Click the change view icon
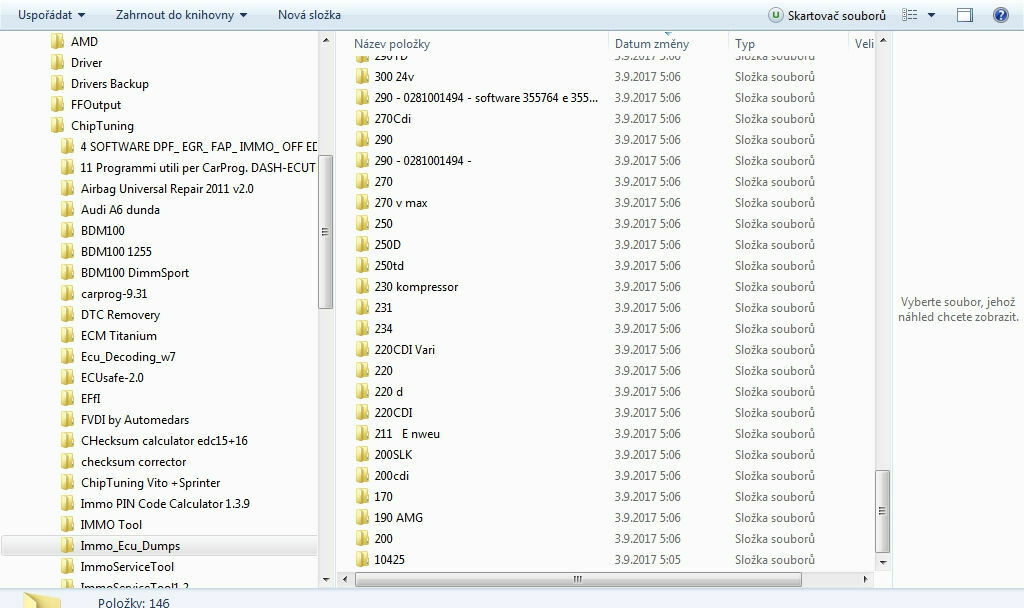 (x=909, y=15)
